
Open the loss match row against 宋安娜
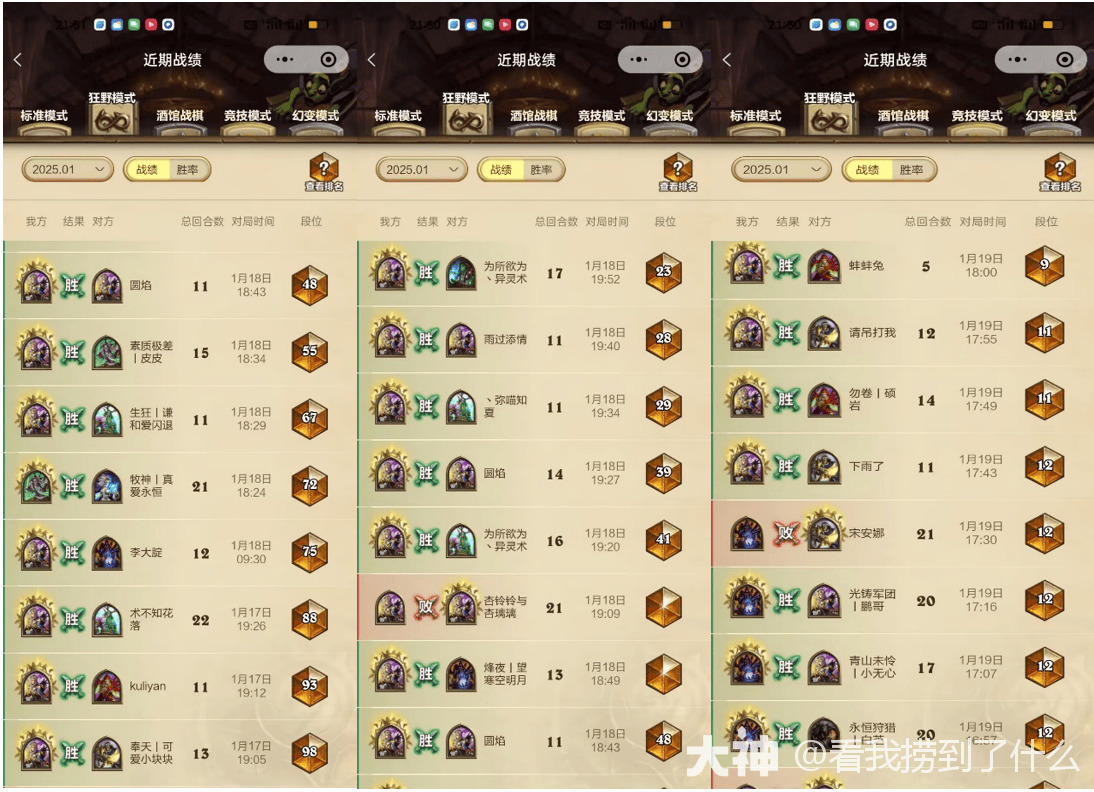pyautogui.click(x=902, y=533)
